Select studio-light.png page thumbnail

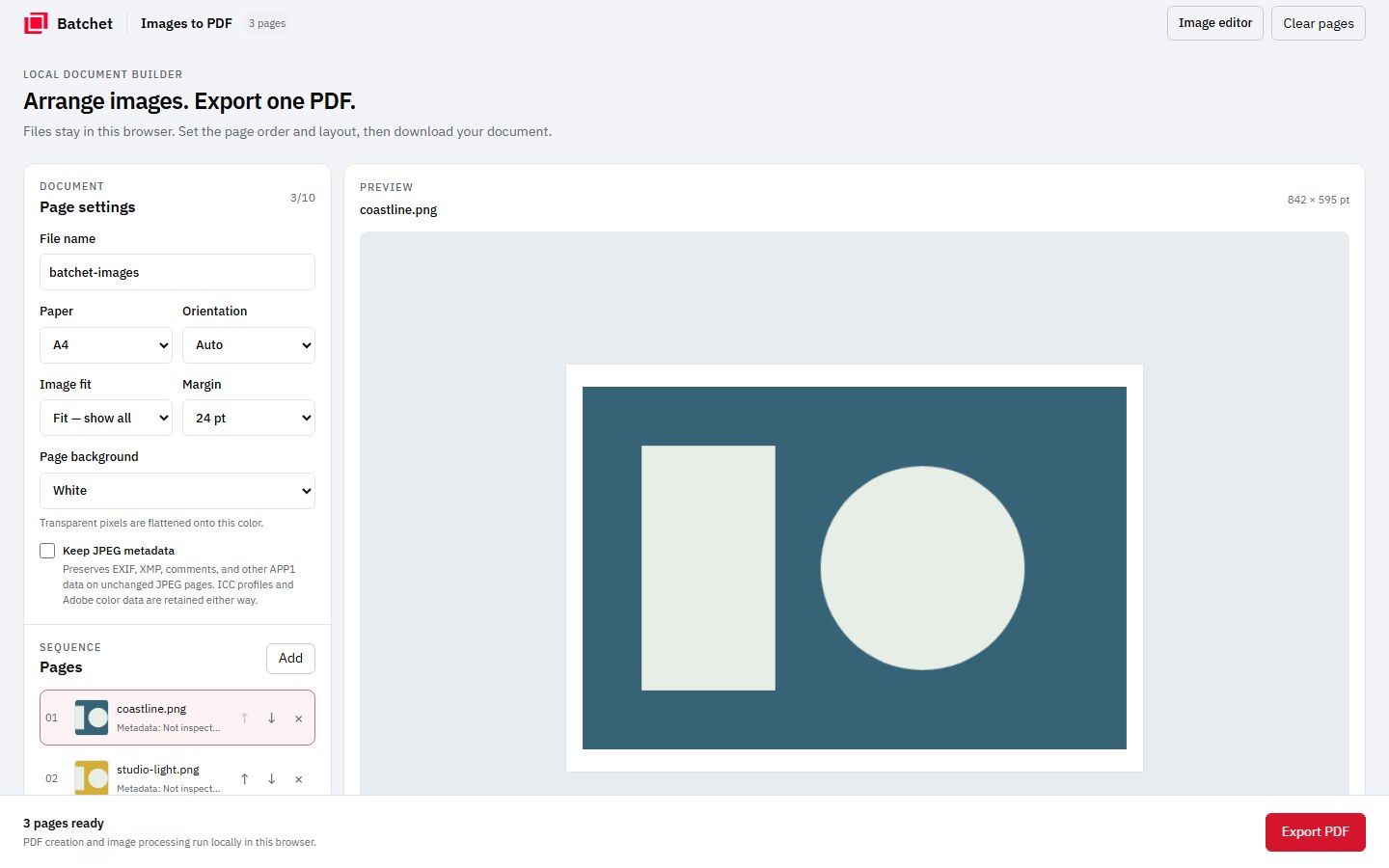[x=92, y=777]
